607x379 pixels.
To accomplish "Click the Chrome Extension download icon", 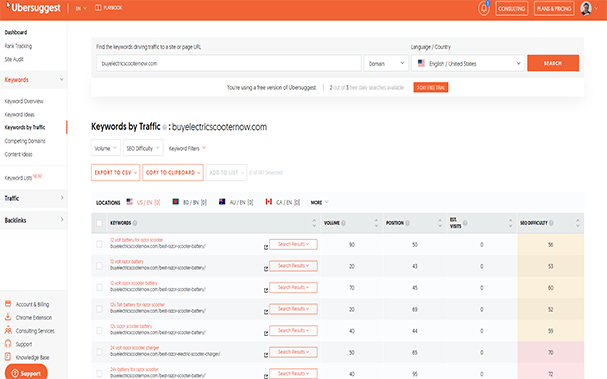I will click(8, 317).
